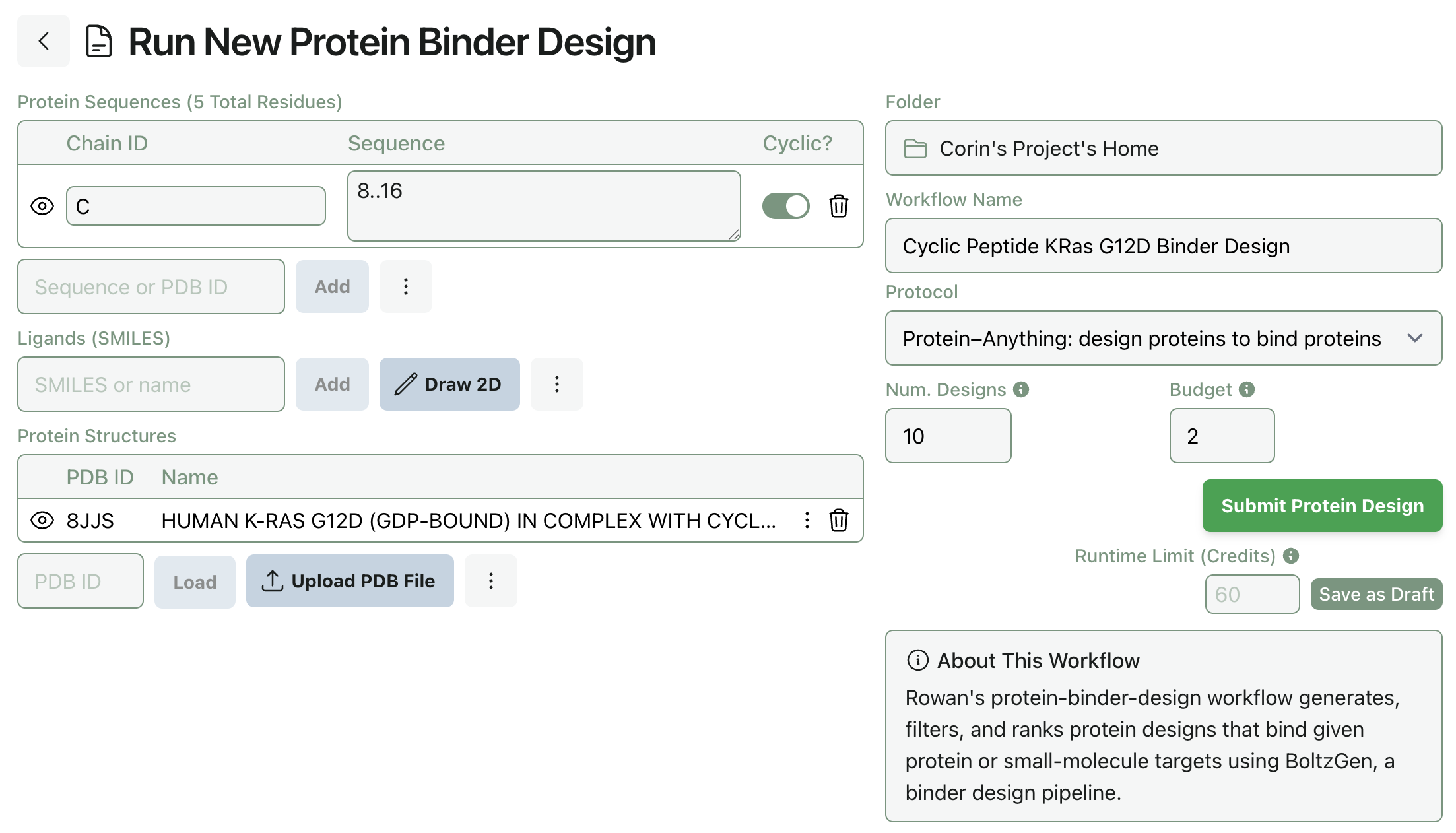The width and height of the screenshot is (1456, 833).
Task: Save the workflow as draft
Action: click(1376, 593)
